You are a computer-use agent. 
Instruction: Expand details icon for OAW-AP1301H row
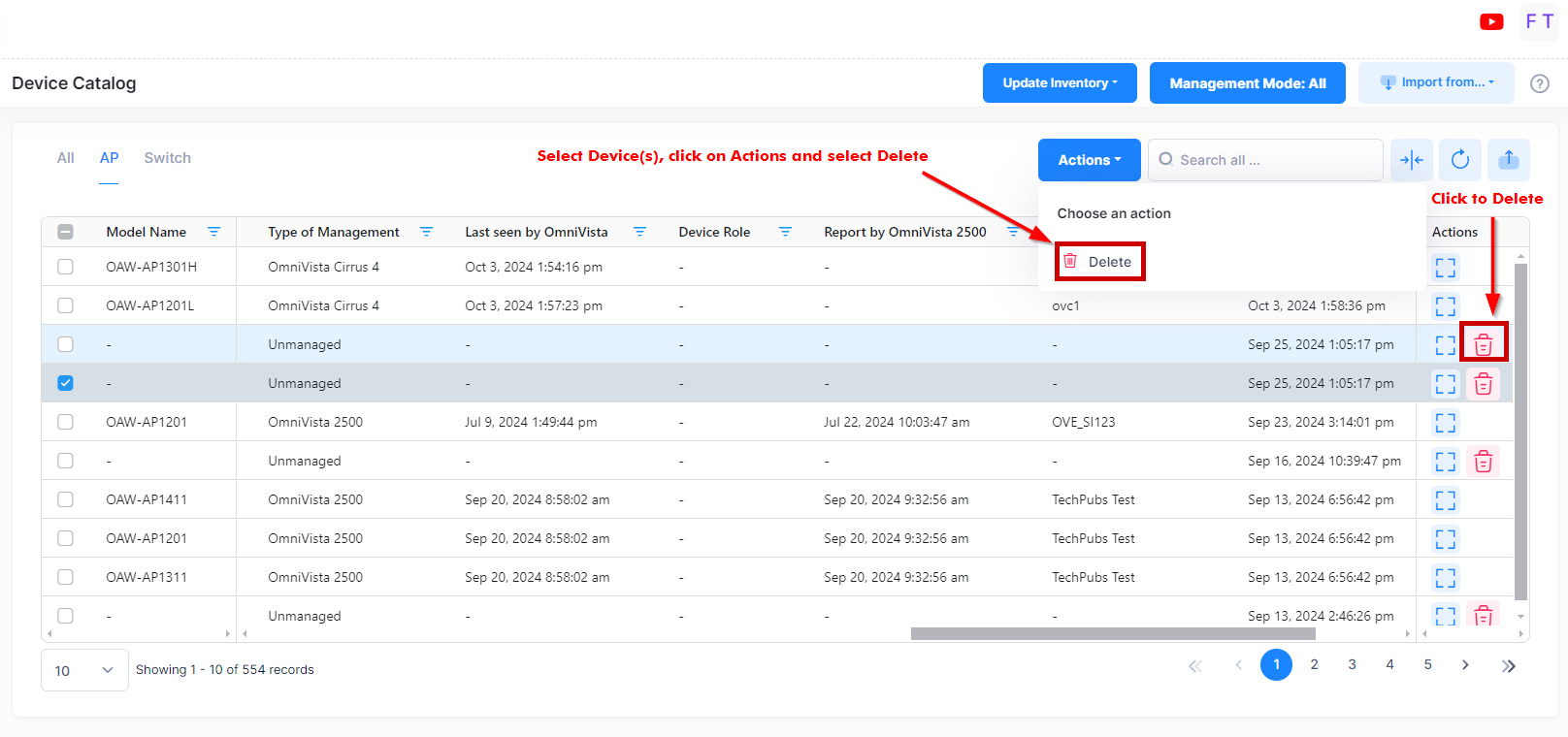coord(1445,268)
